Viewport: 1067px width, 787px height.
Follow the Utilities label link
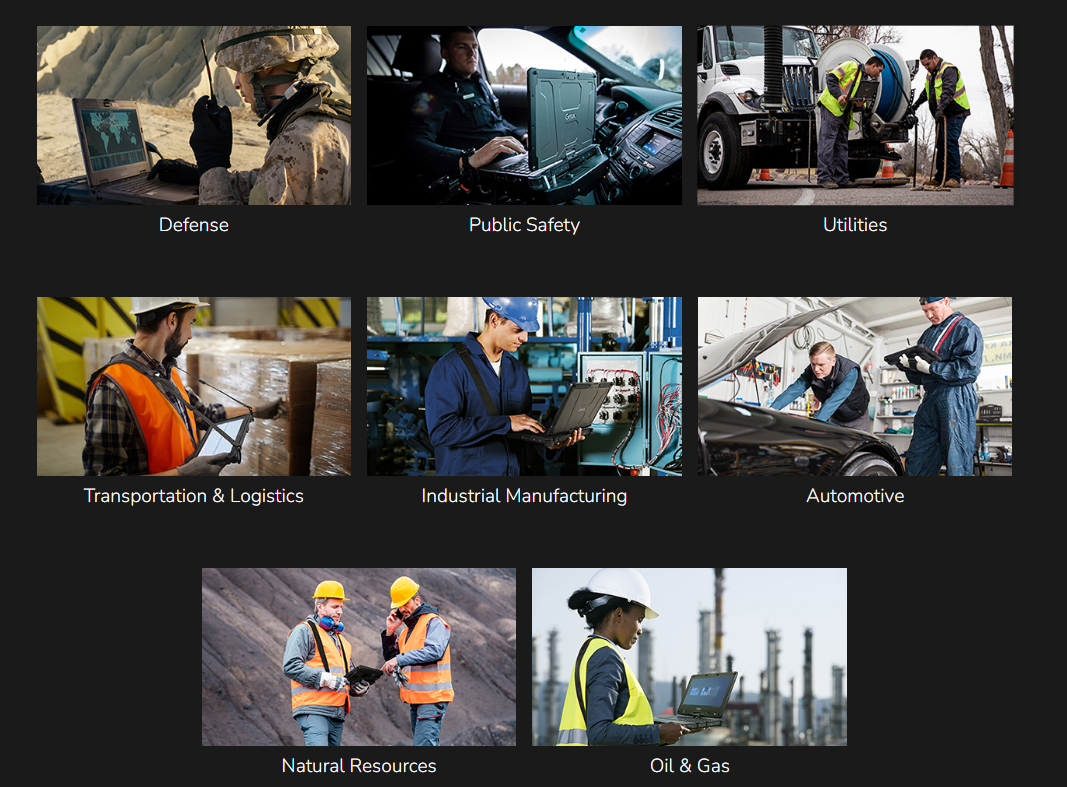click(855, 225)
